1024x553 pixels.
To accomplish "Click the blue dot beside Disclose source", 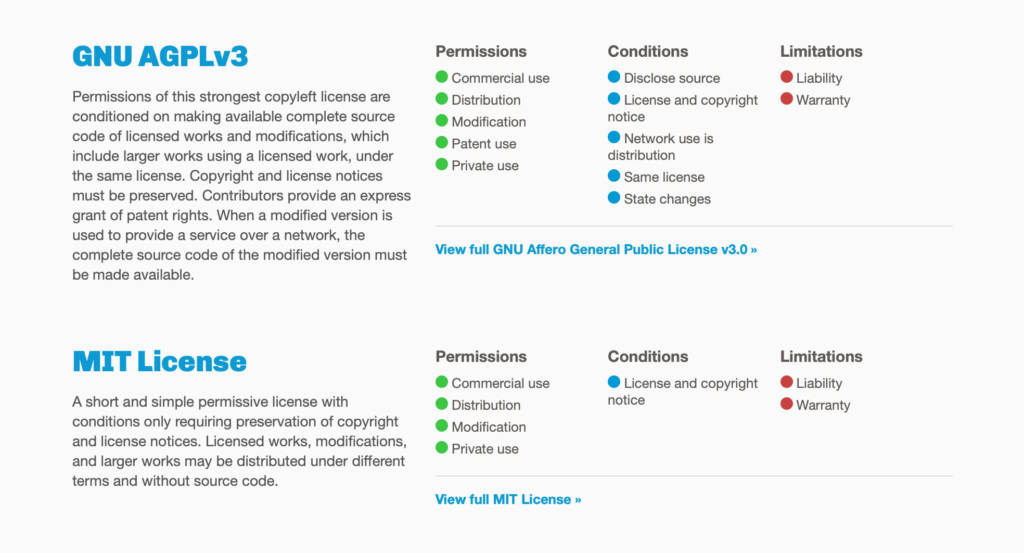I will pyautogui.click(x=614, y=77).
